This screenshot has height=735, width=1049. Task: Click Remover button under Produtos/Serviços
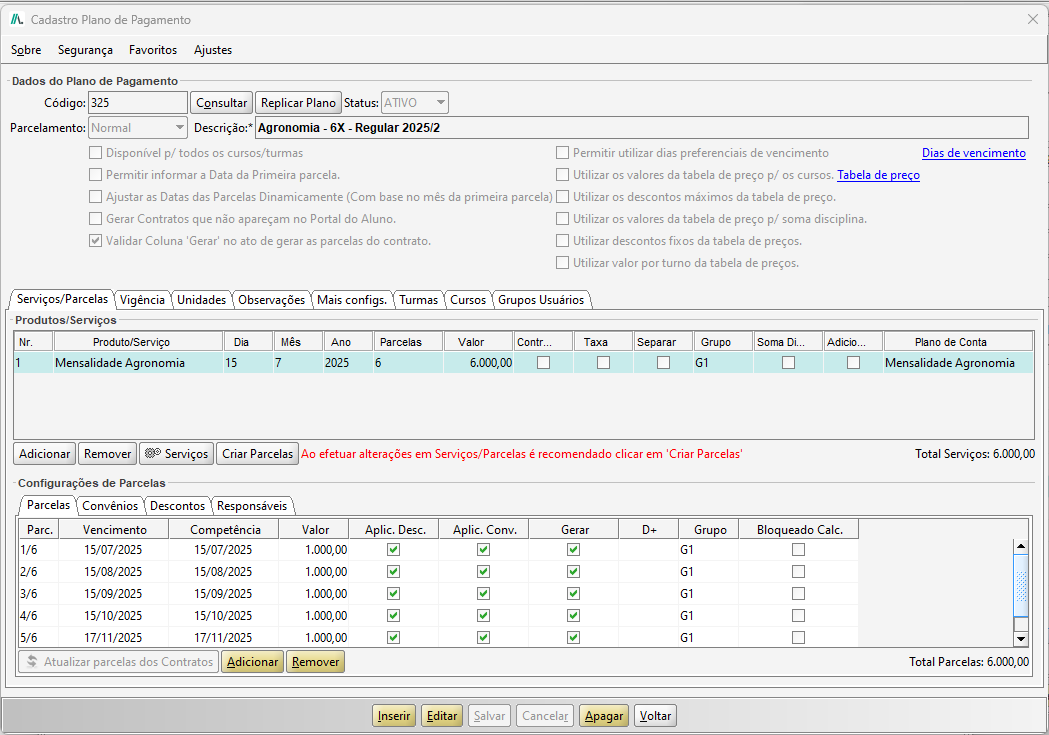(108, 453)
